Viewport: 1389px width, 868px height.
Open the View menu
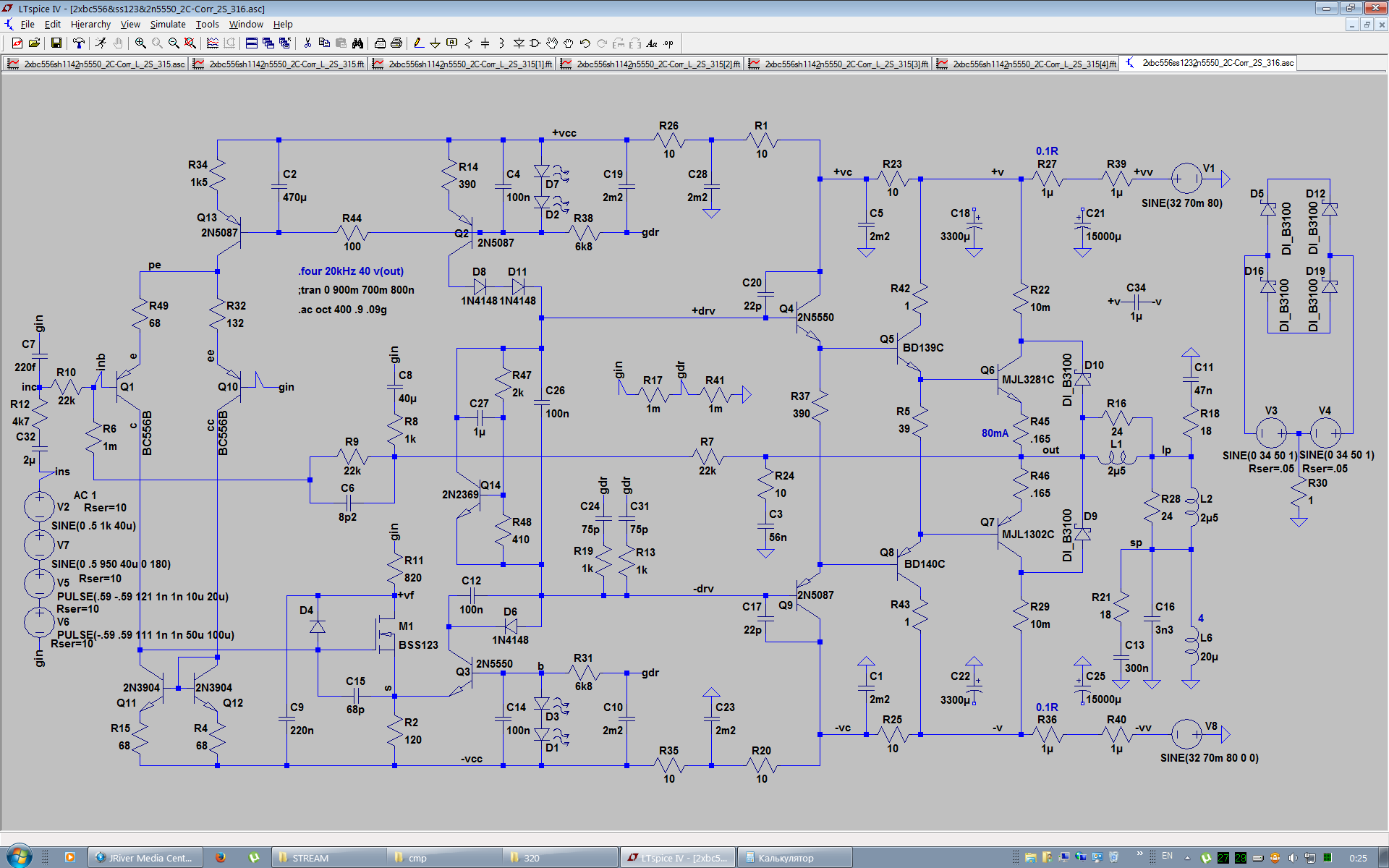tap(130, 24)
